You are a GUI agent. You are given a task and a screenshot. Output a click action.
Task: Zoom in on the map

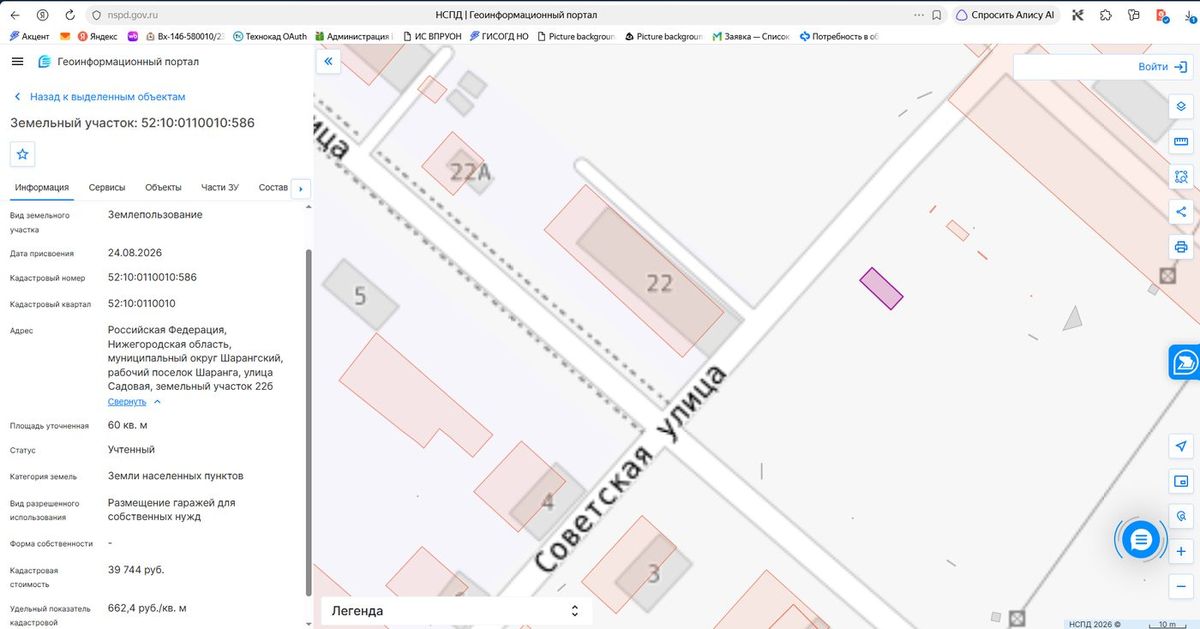click(1181, 551)
